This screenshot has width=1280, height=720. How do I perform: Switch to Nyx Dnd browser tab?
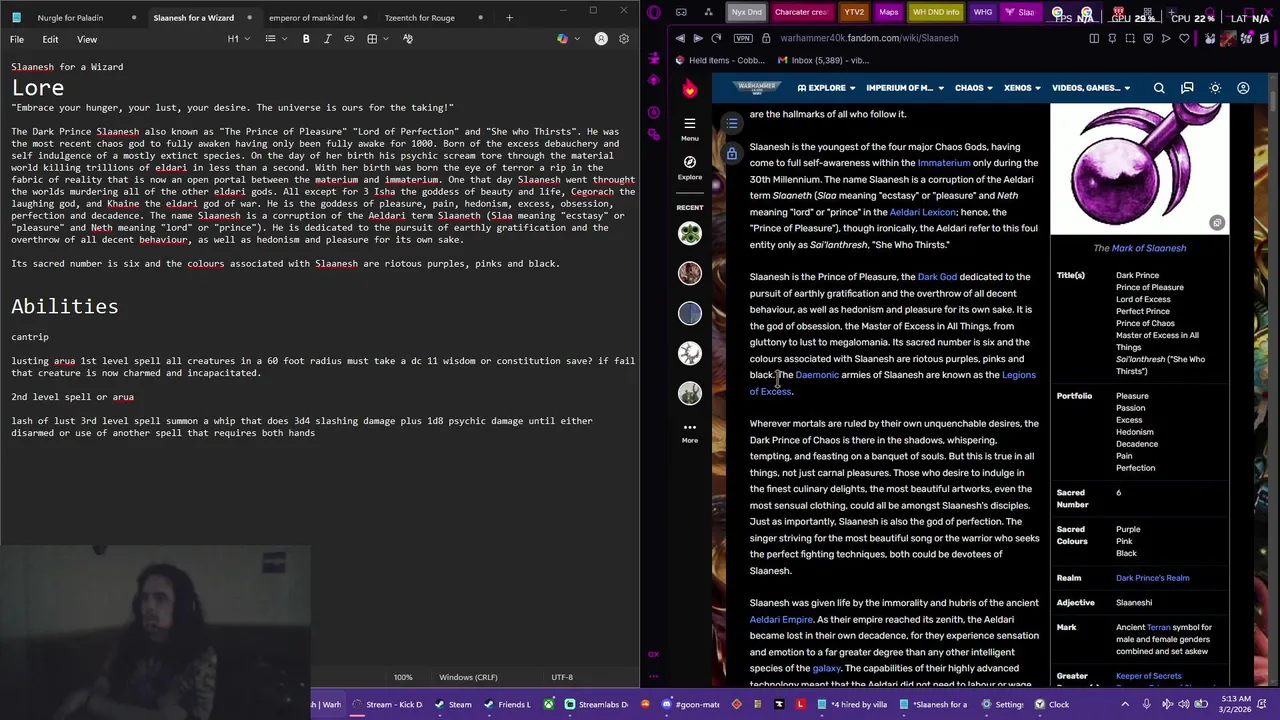coord(747,12)
